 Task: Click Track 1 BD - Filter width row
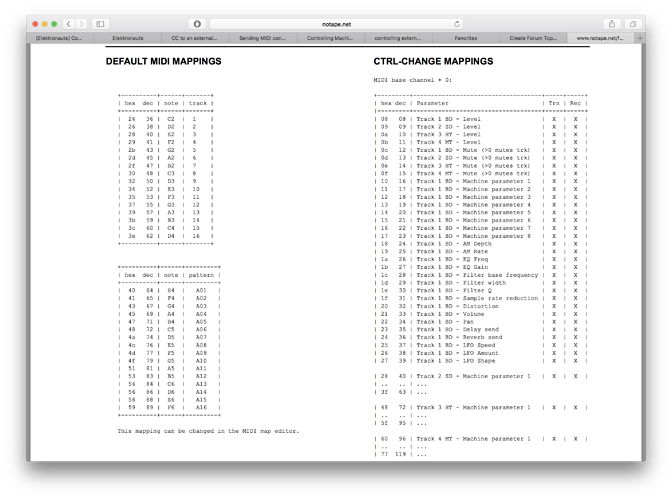481,283
